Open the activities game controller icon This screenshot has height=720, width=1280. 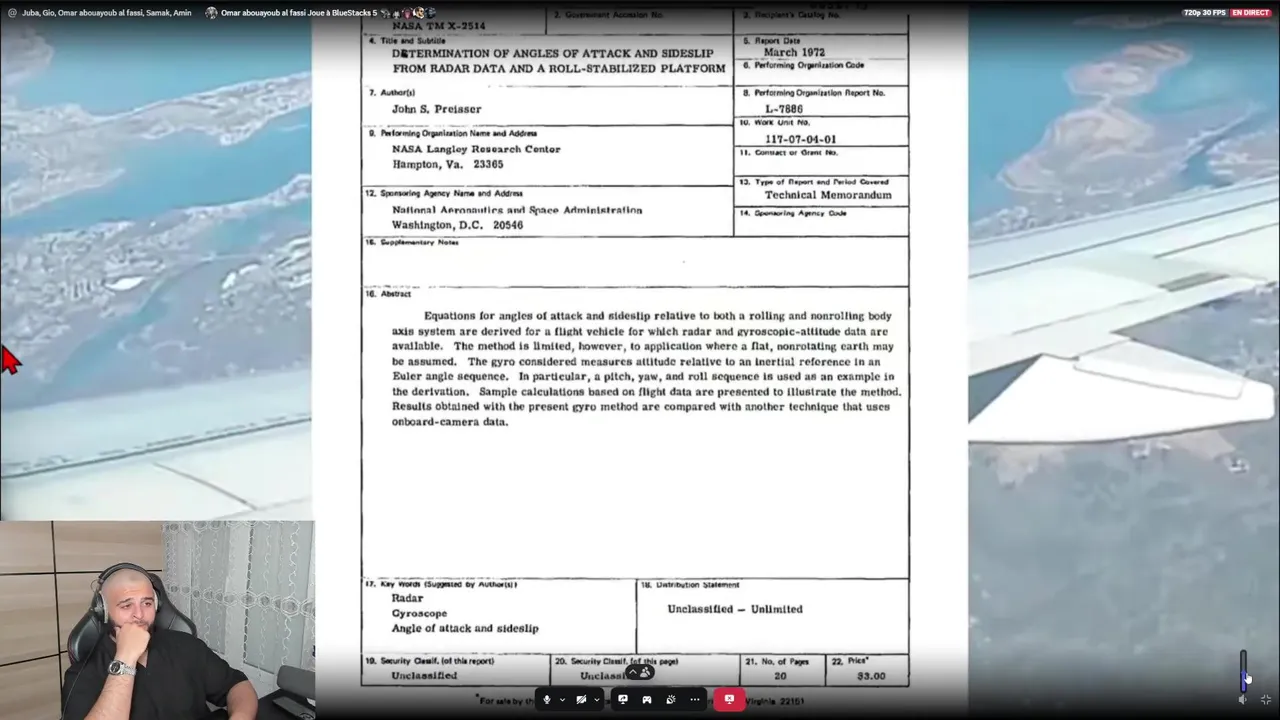(x=646, y=700)
